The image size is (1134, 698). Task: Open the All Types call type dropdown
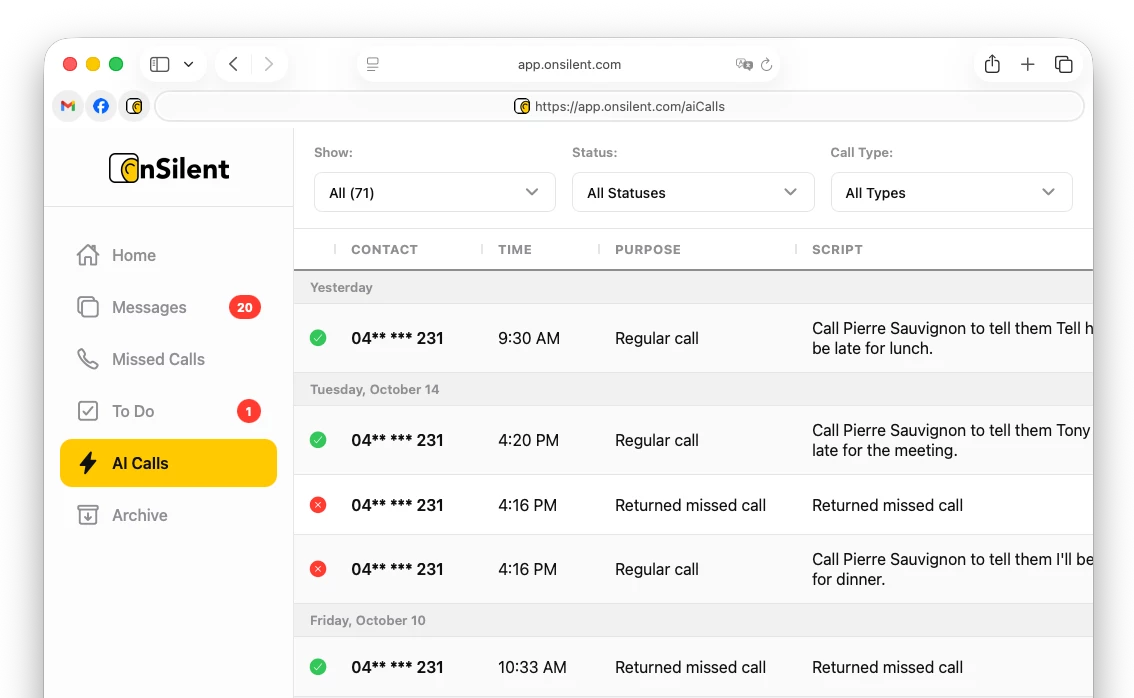(951, 192)
